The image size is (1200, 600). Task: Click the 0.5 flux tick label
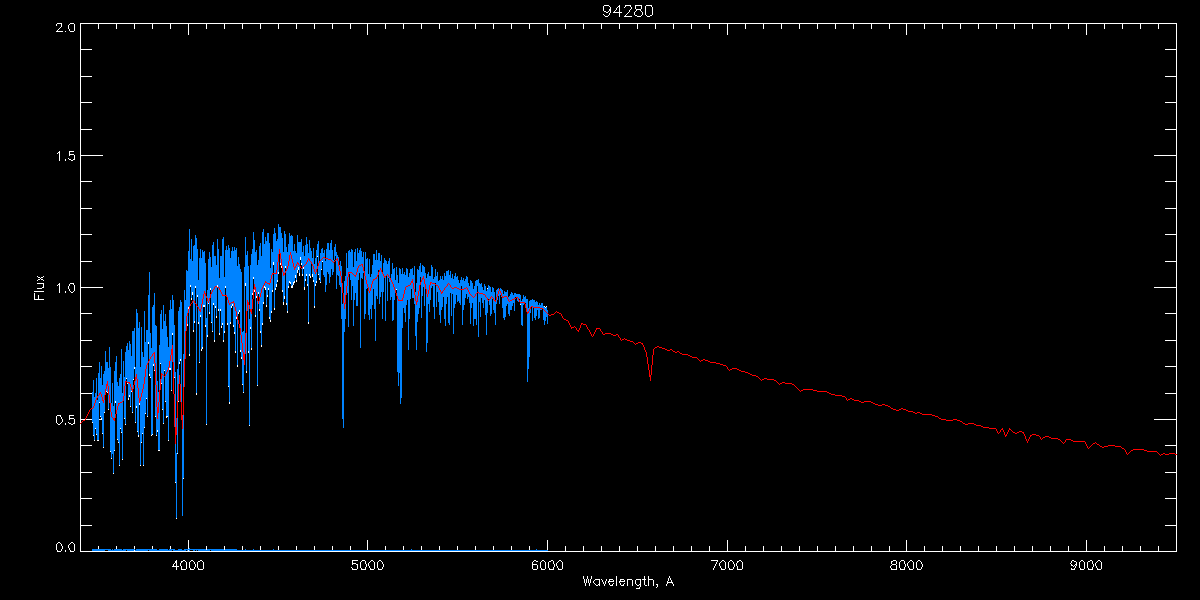[x=65, y=419]
